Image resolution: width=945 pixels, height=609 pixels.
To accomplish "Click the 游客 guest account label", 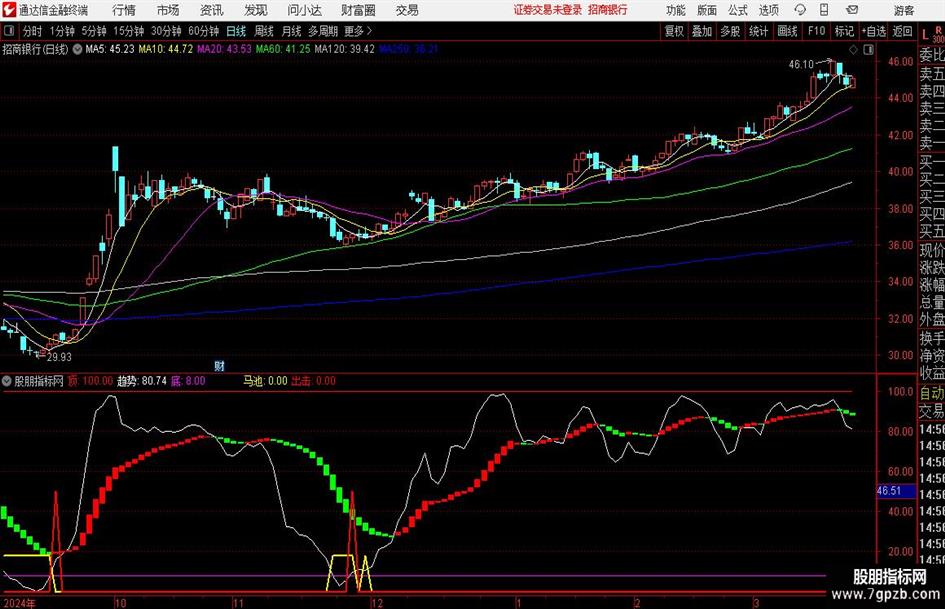I will pyautogui.click(x=903, y=10).
